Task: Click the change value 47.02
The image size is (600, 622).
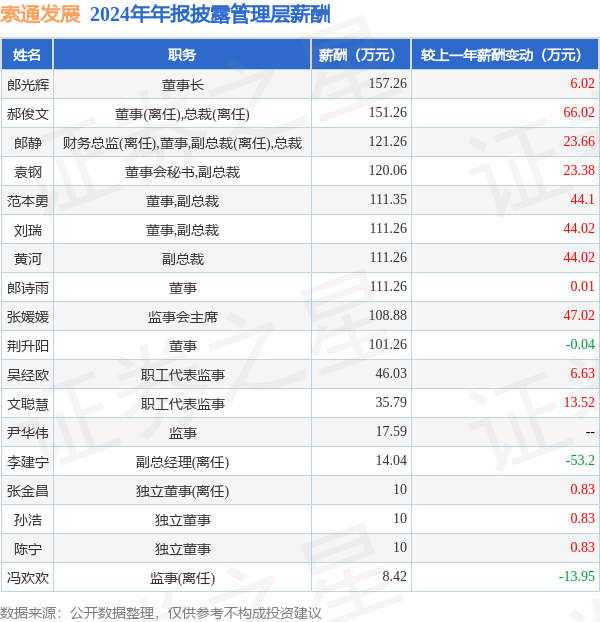Action: [579, 315]
